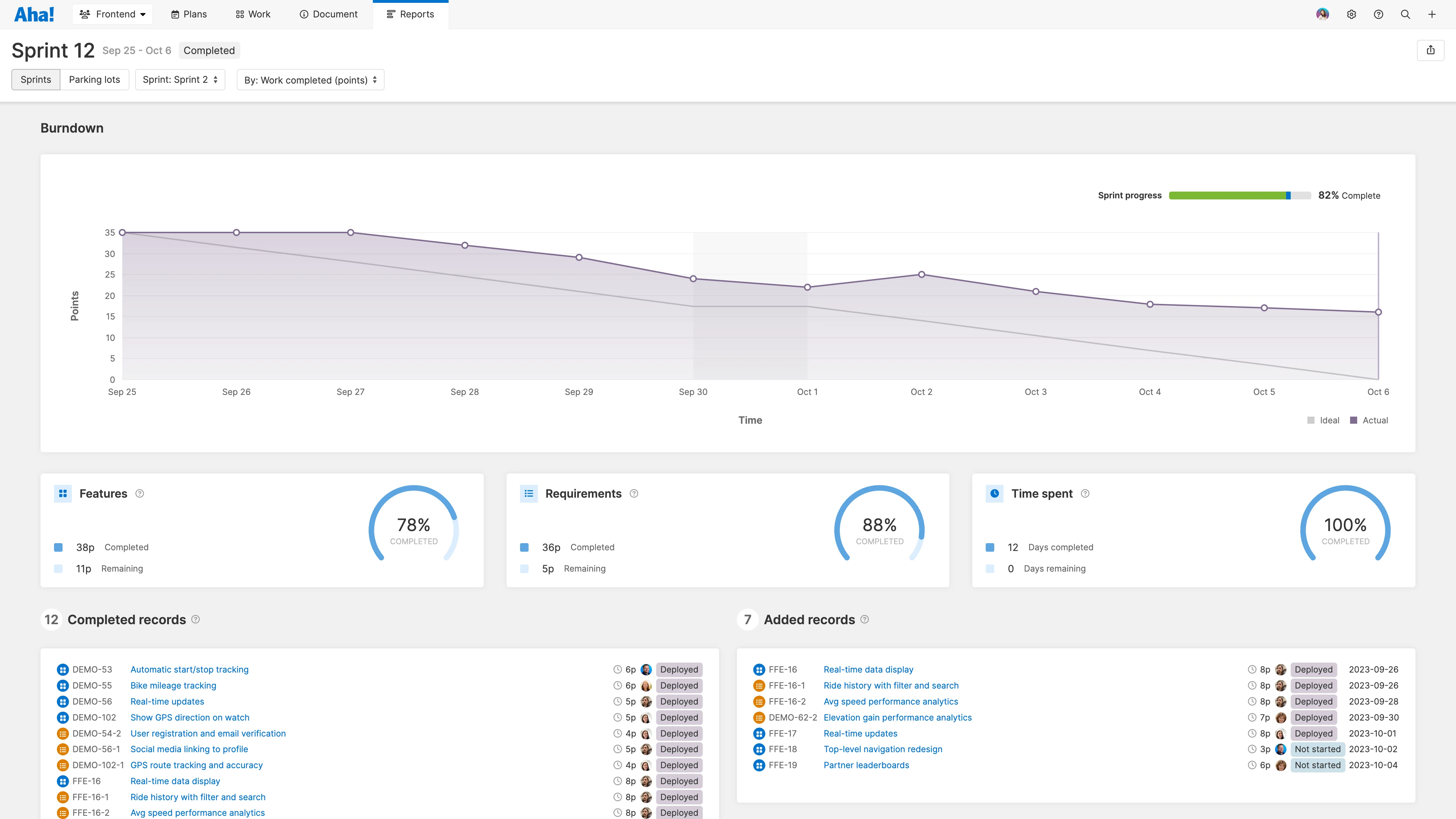Open the Automatic start/stop tracking record

pyautogui.click(x=189, y=669)
